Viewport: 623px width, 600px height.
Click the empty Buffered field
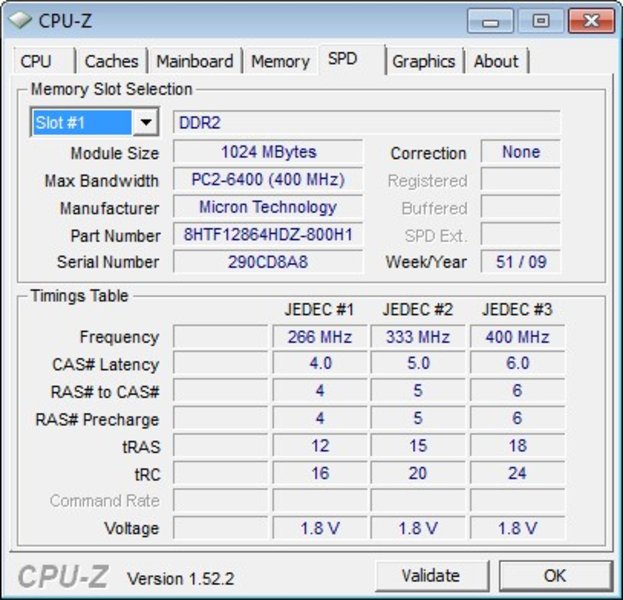pyautogui.click(x=520, y=207)
